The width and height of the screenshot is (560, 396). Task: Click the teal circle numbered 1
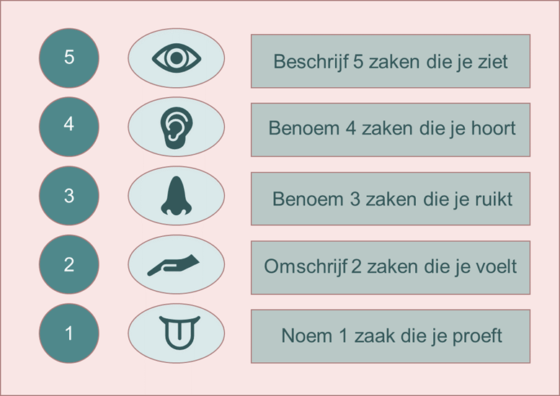coord(69,334)
